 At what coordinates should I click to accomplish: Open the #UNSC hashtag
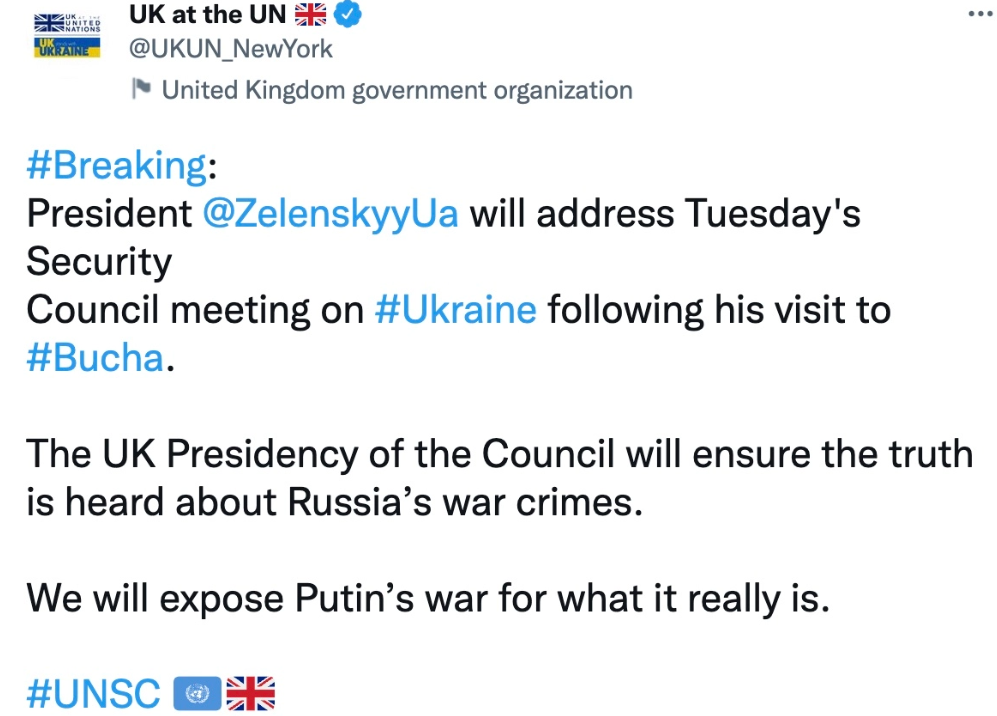93,692
